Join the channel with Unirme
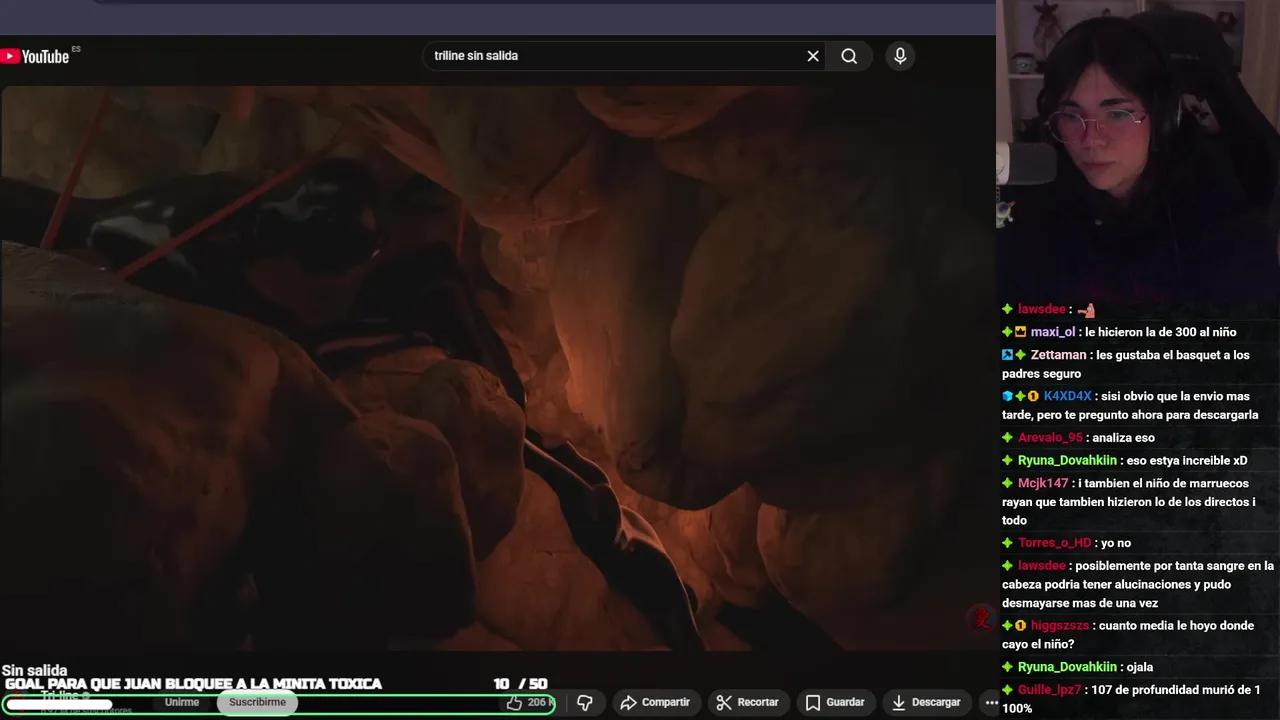 click(182, 702)
